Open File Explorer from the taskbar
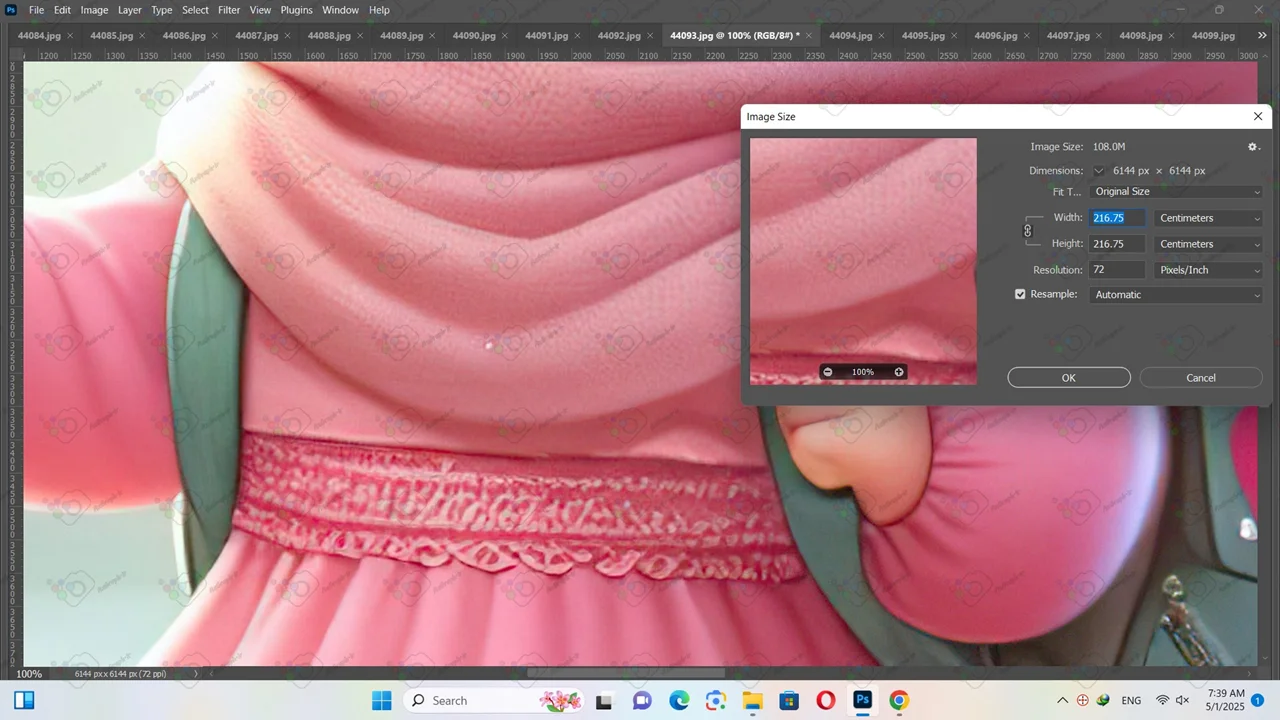 [752, 701]
